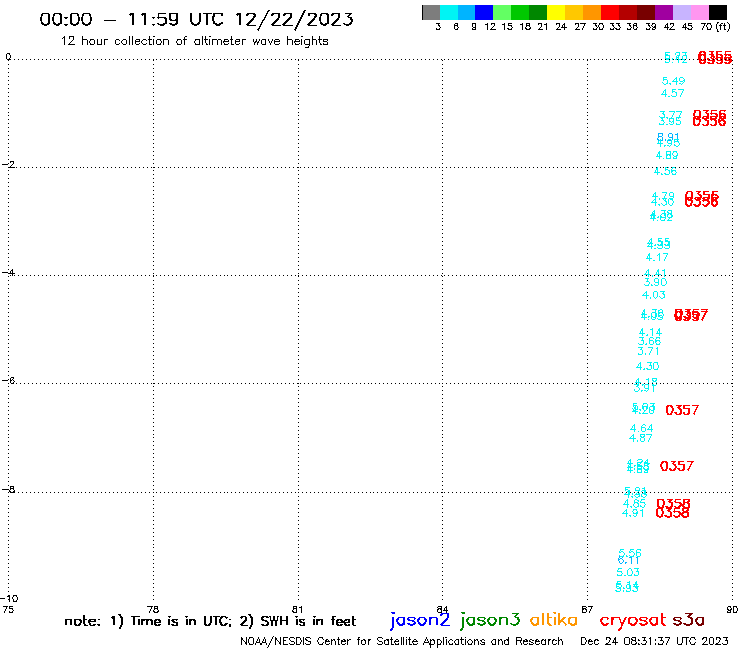Select the wave height reading '4.65'

[634, 504]
